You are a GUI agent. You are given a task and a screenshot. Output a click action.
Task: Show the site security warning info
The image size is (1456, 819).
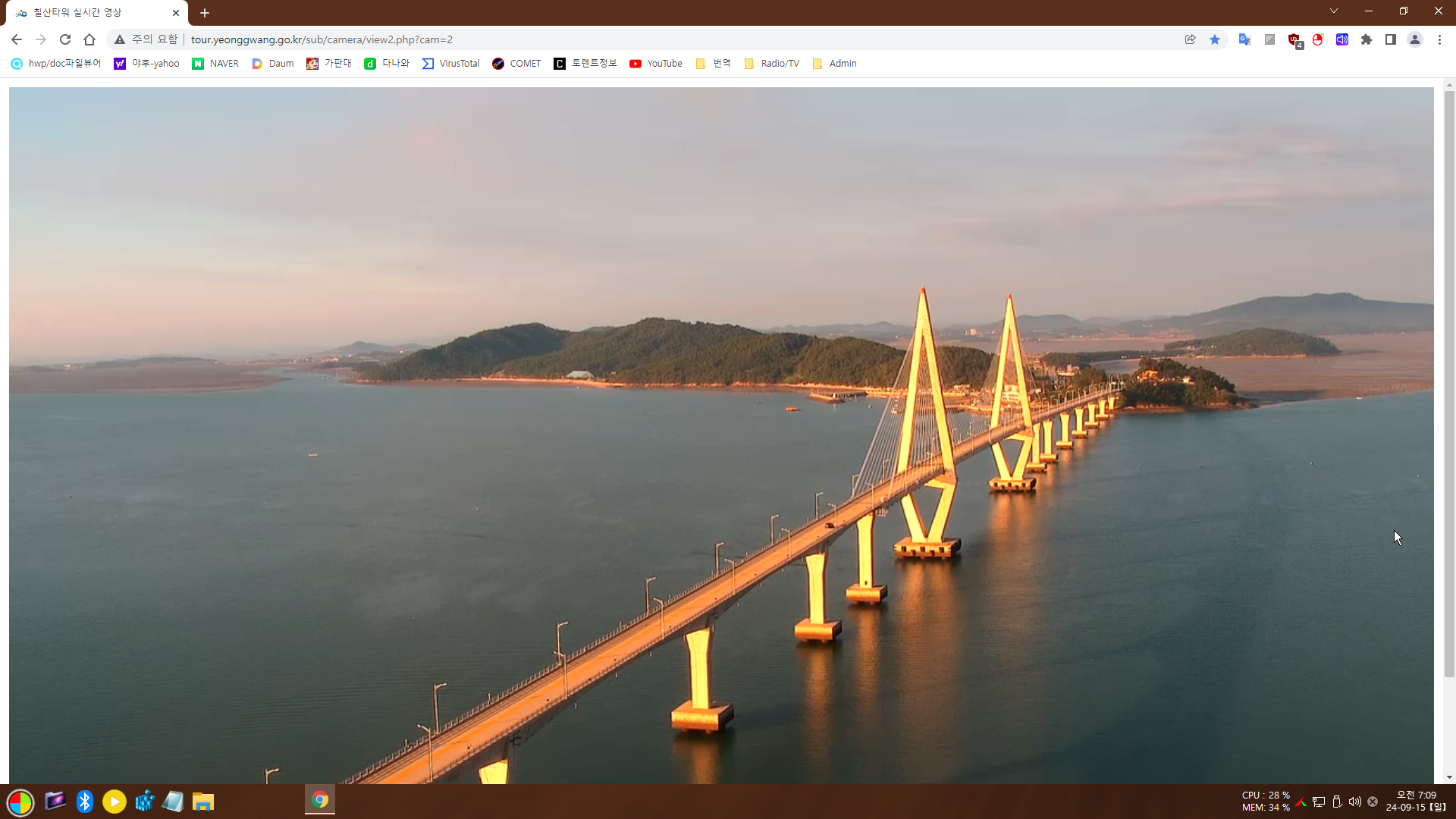click(146, 39)
